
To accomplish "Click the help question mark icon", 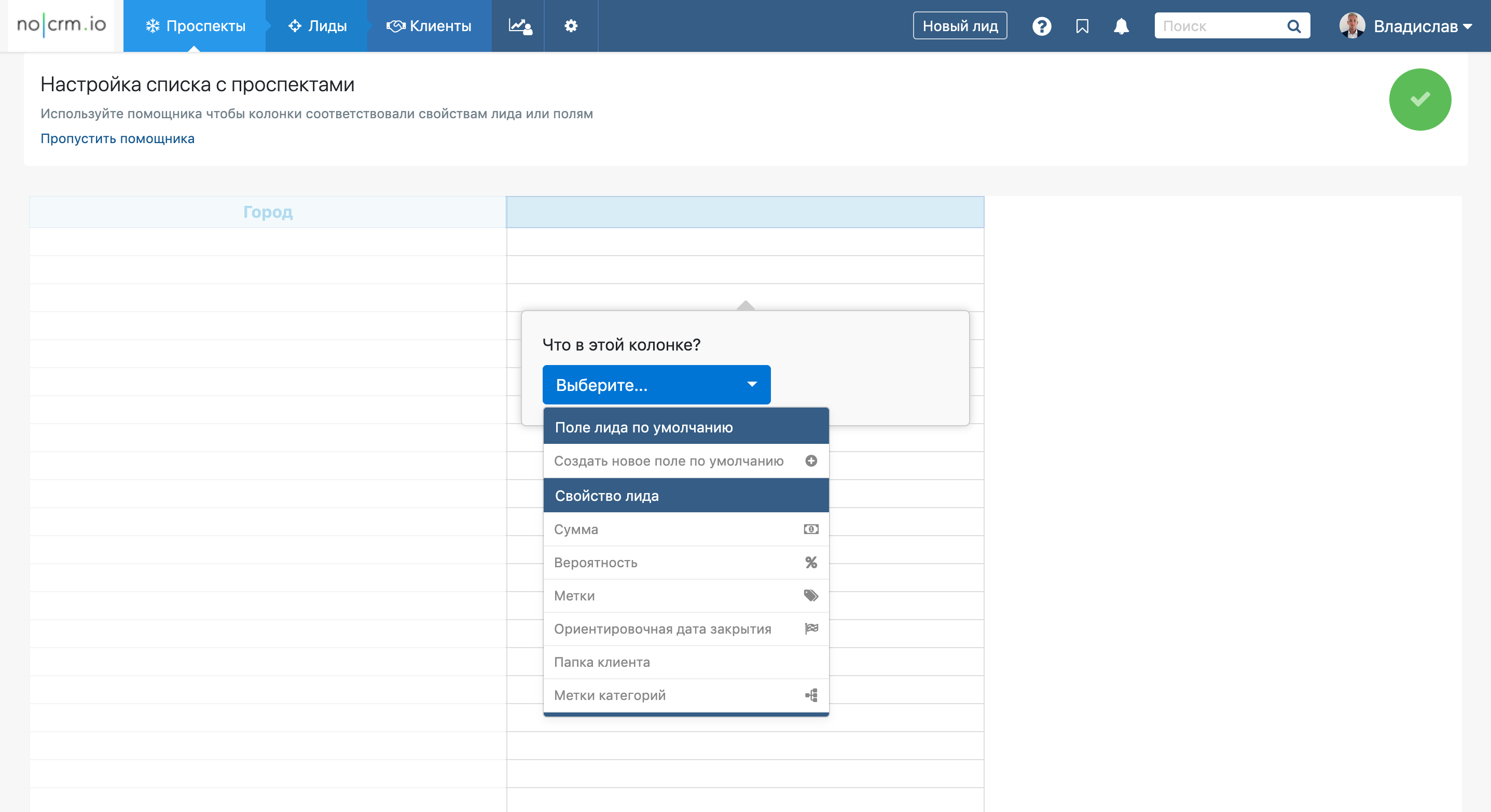I will tap(1041, 26).
